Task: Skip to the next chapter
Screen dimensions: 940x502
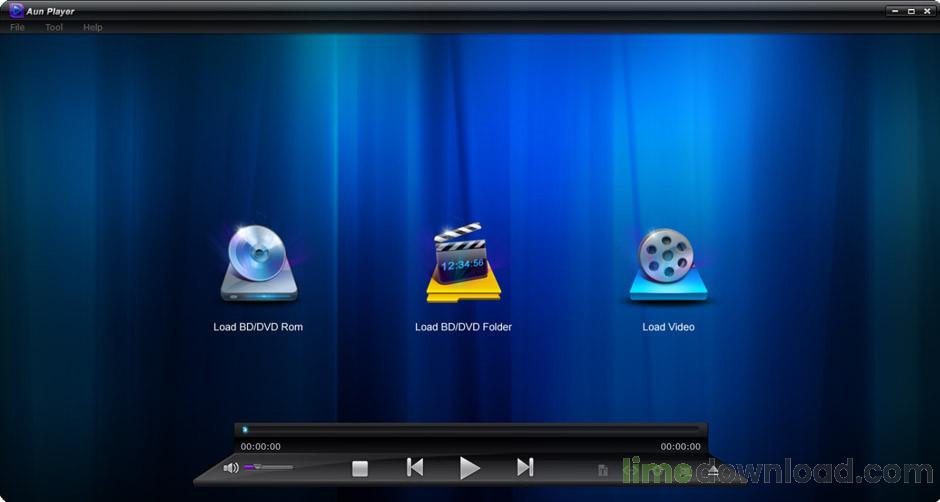Action: [525, 467]
